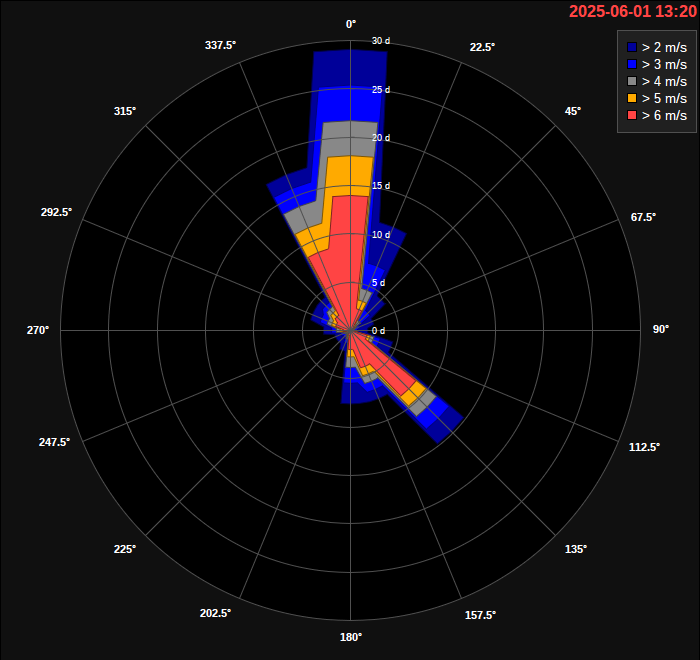
Task: Click the red > 6 m/s legend swatch
Action: 632,115
